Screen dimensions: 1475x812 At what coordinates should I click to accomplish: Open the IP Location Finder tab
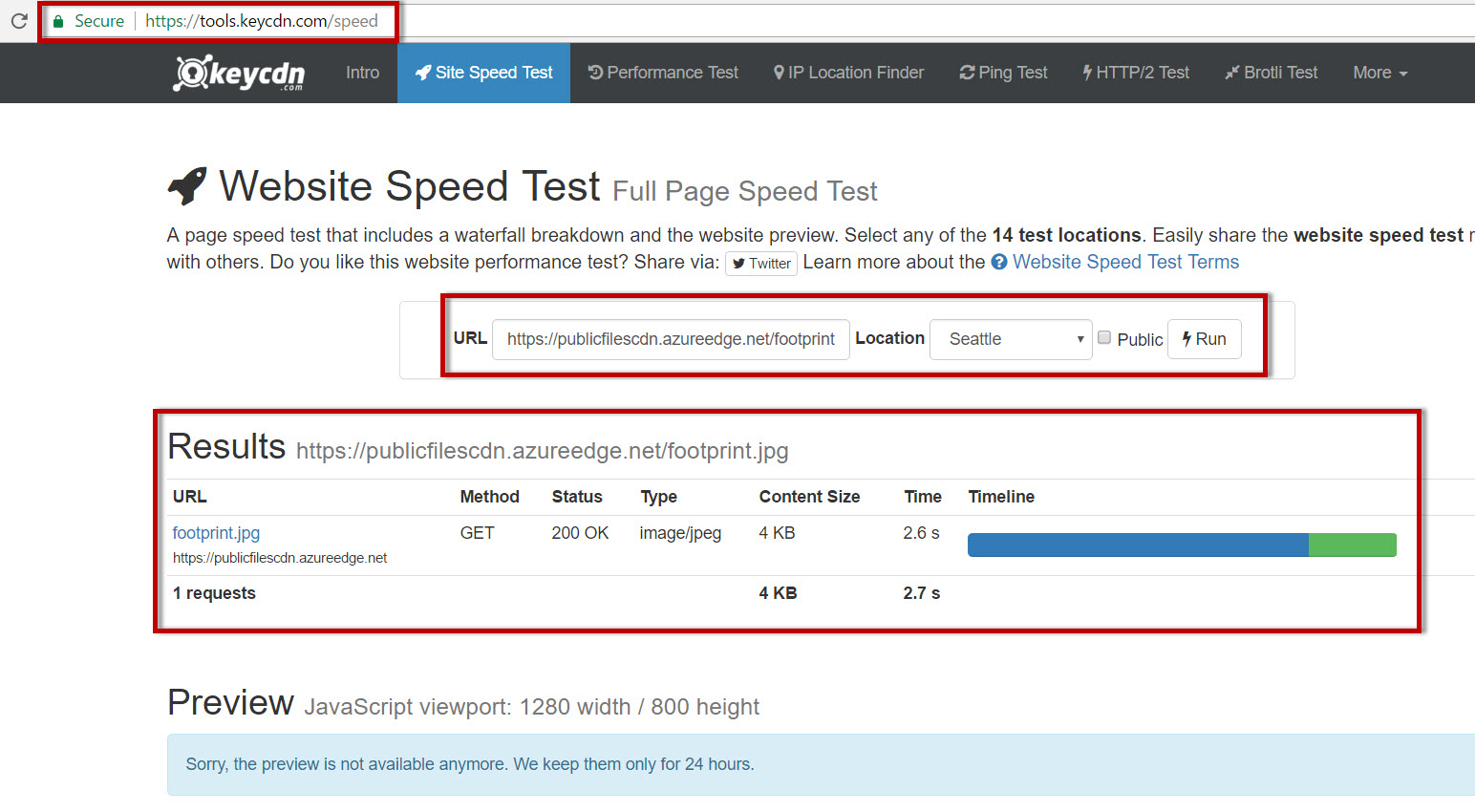click(848, 73)
